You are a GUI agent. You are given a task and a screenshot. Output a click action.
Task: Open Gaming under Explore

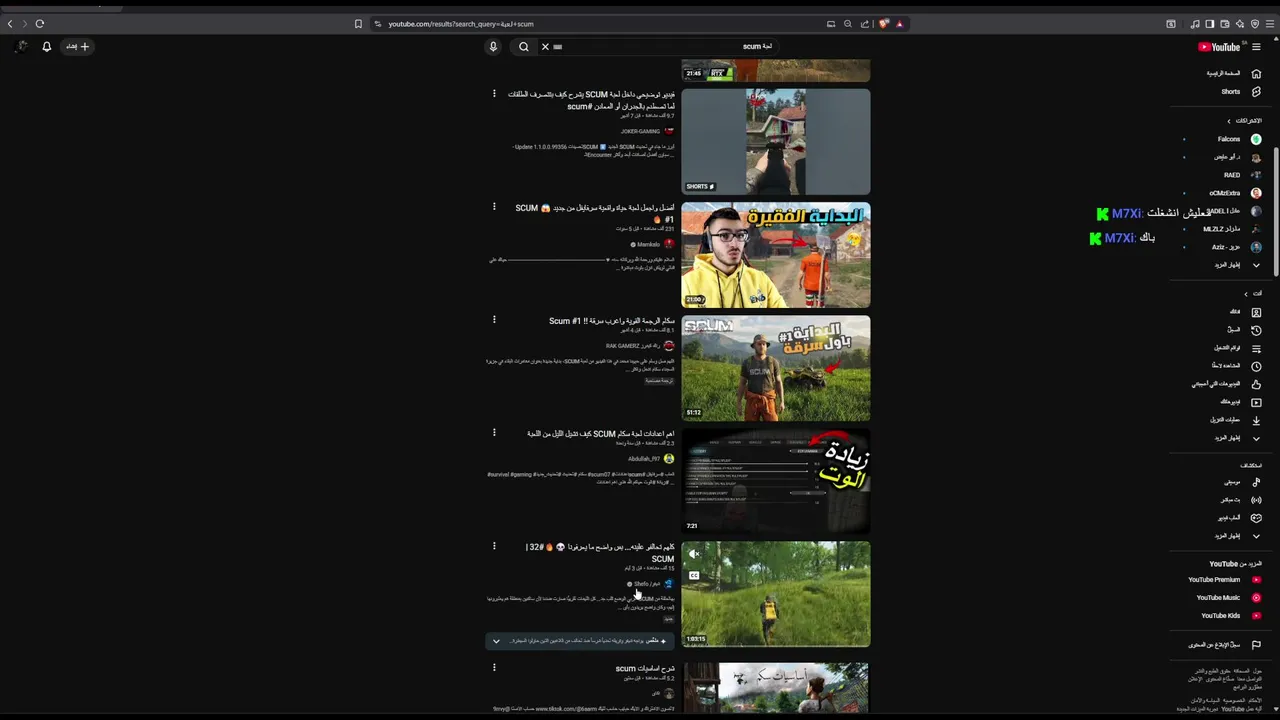click(1238, 518)
